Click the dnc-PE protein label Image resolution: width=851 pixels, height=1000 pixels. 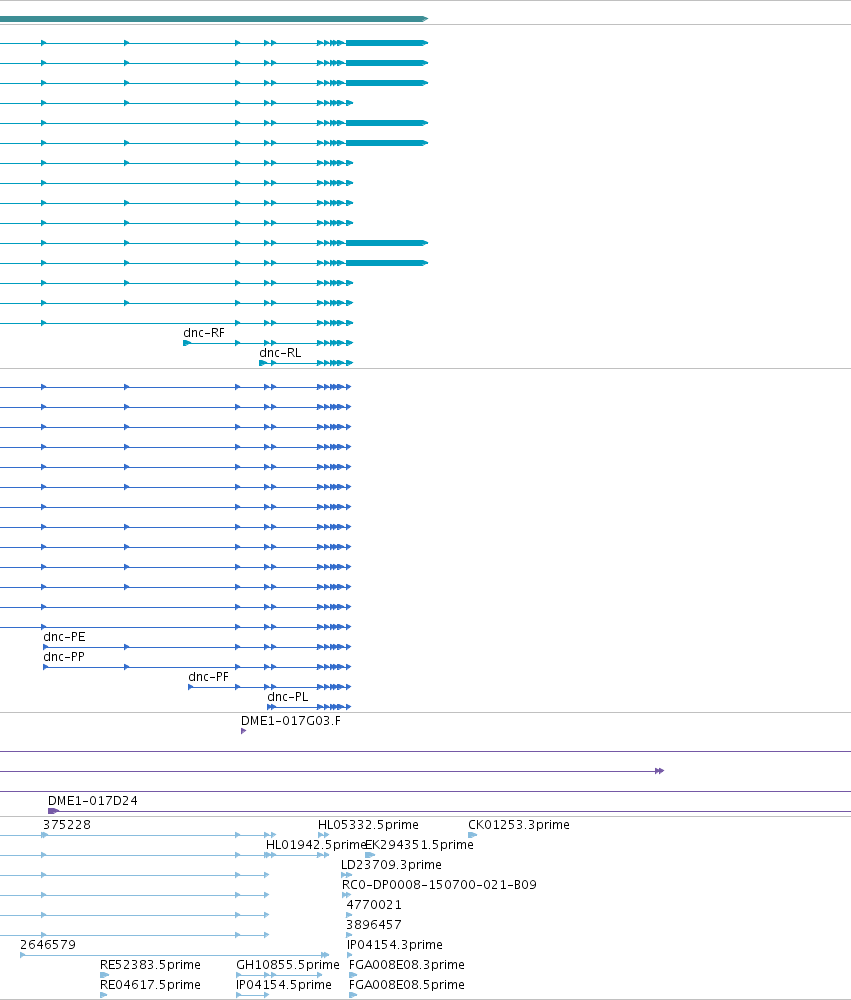(x=64, y=636)
